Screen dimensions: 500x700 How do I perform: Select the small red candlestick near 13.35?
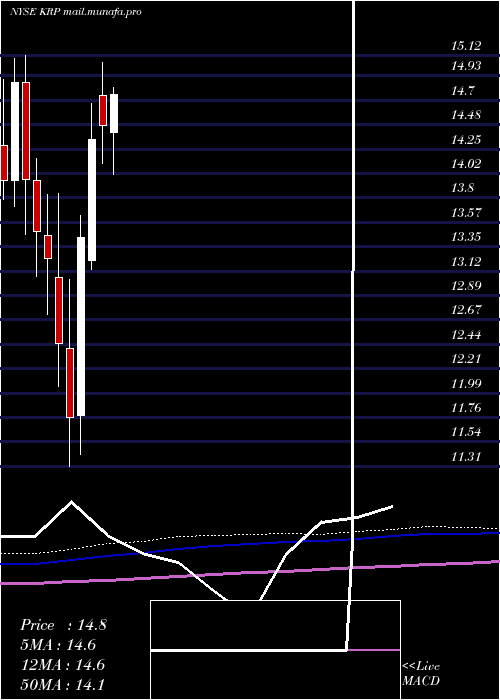click(48, 247)
